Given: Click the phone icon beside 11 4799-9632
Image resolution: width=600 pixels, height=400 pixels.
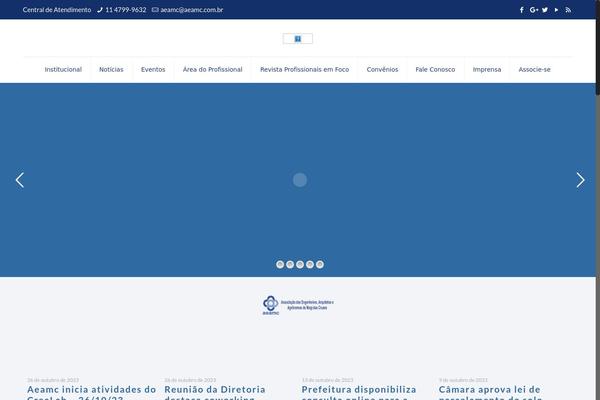Looking at the screenshot, I should click(x=100, y=10).
